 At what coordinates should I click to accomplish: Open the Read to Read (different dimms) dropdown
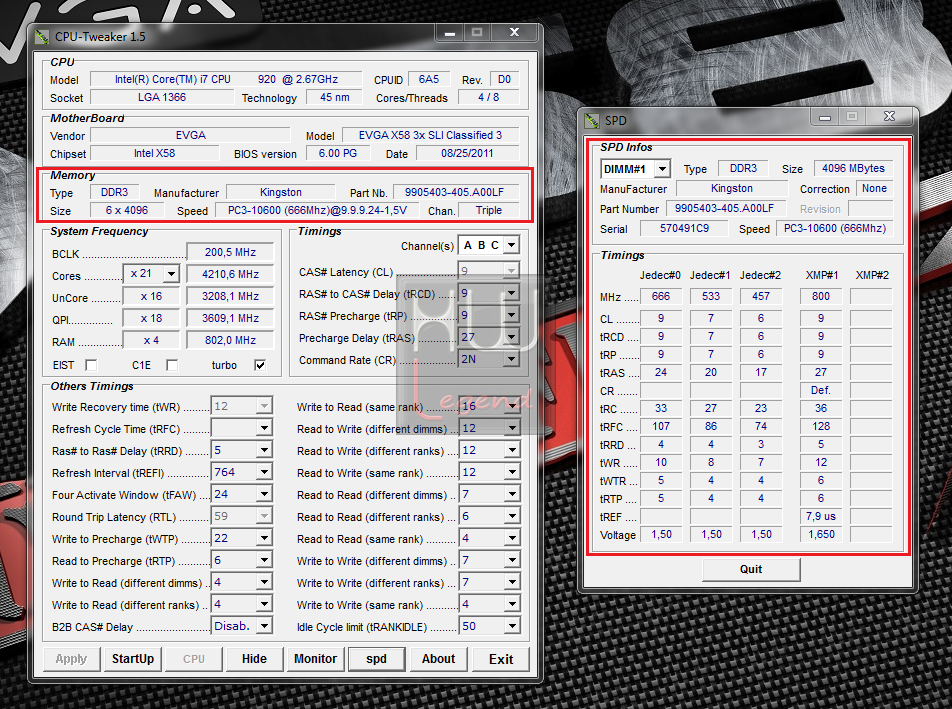[512, 494]
